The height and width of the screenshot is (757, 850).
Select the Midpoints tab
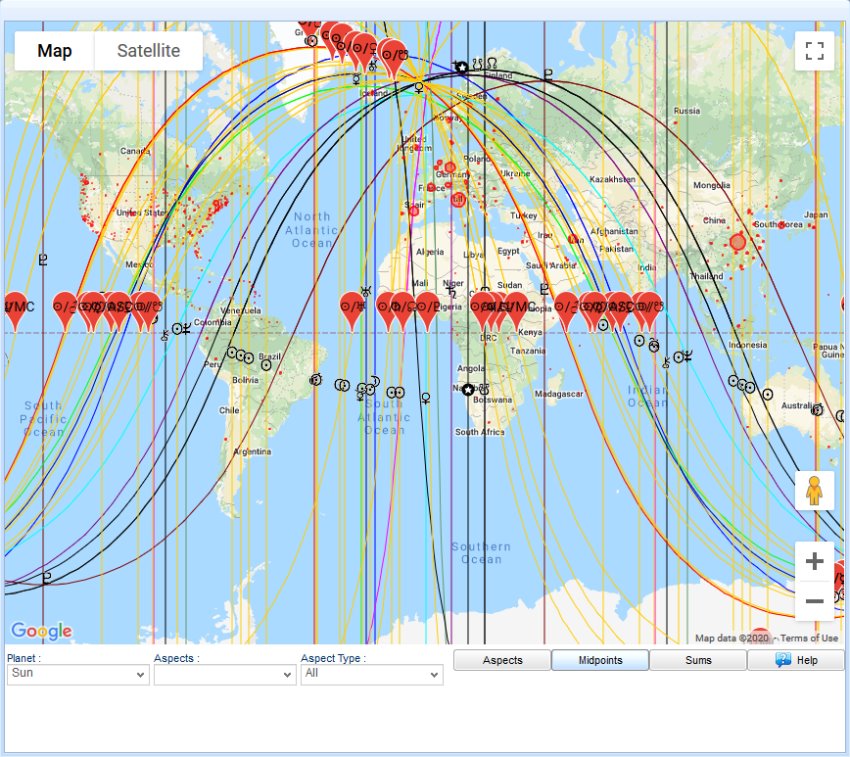pyautogui.click(x=600, y=660)
